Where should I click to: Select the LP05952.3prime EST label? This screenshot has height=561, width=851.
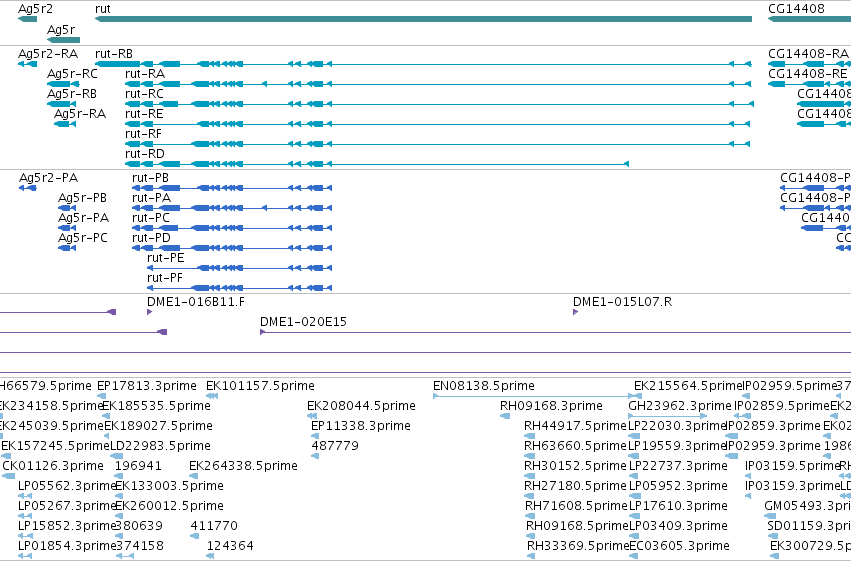pyautogui.click(x=678, y=487)
